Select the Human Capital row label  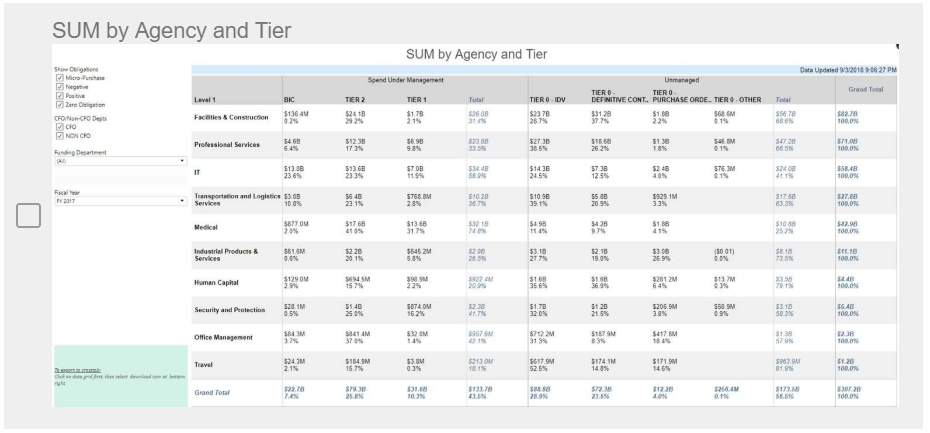tap(221, 285)
